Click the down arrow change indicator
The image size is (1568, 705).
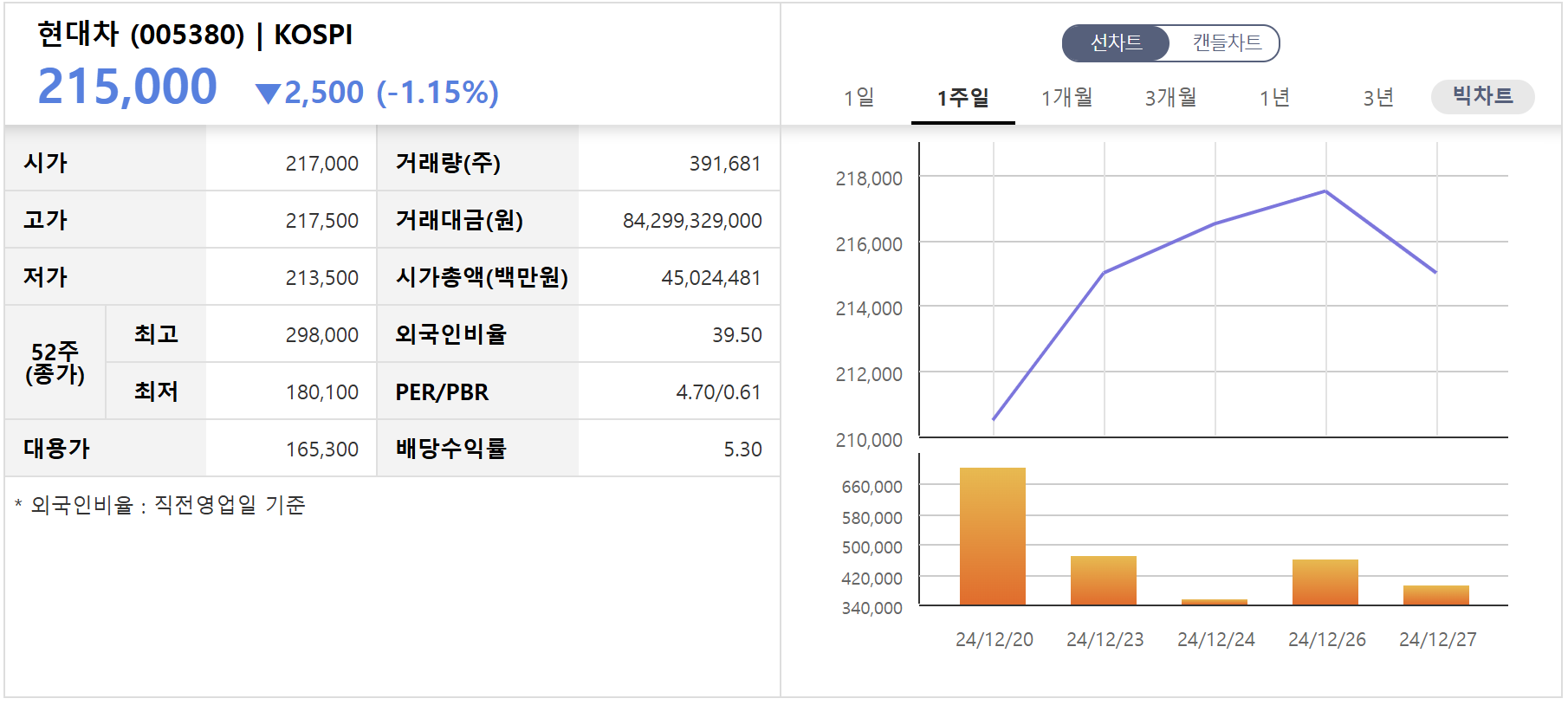(269, 94)
